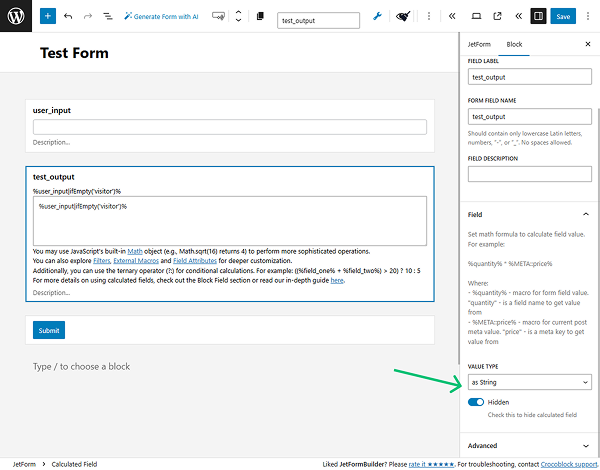Screen dimensions: 600x470
Task: Open the Filters link
Action: point(102,261)
